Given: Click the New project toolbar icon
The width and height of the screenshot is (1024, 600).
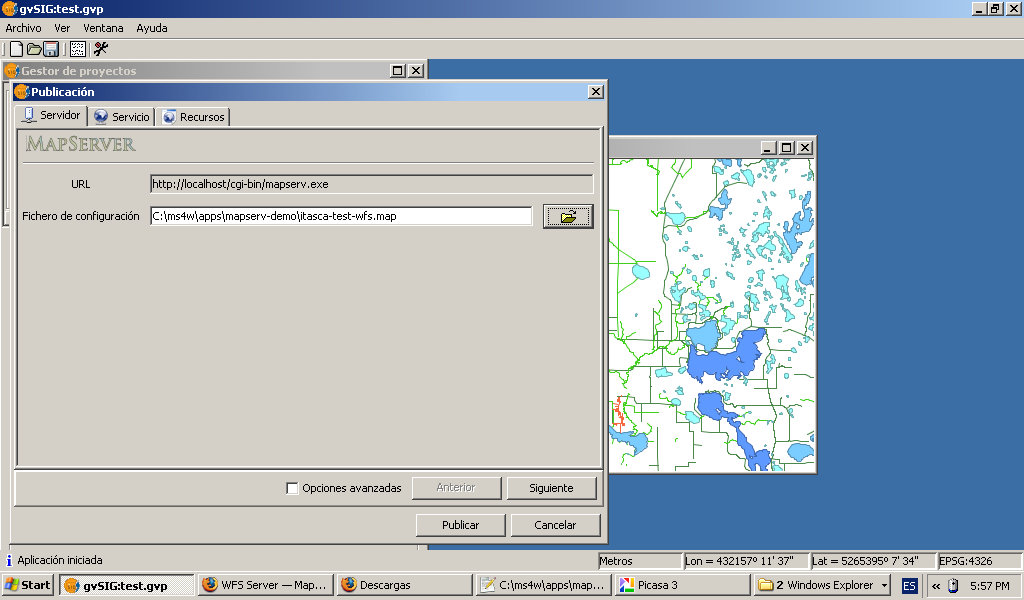Looking at the screenshot, I should [x=16, y=49].
